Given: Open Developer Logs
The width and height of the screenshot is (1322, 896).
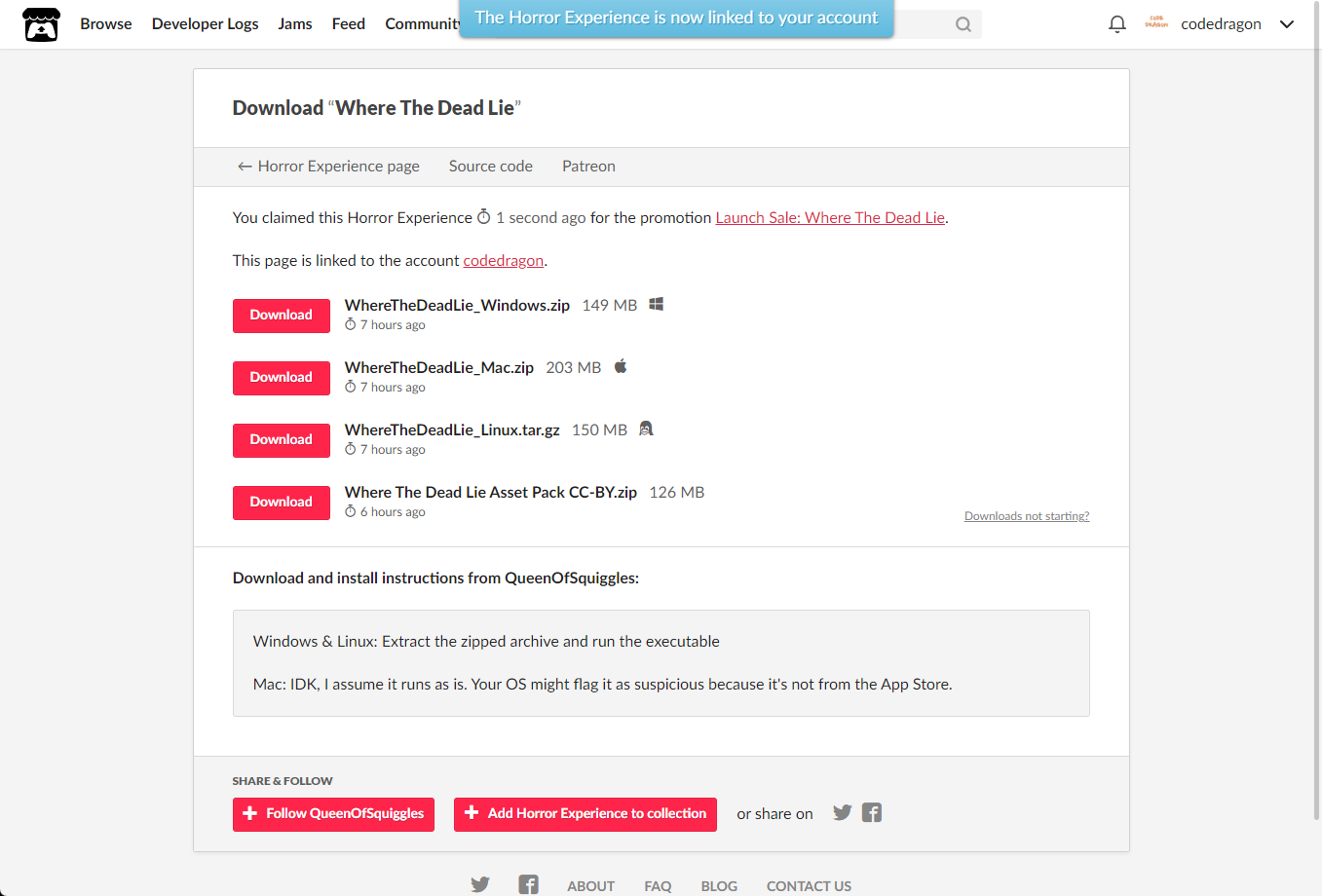Looking at the screenshot, I should pyautogui.click(x=206, y=23).
